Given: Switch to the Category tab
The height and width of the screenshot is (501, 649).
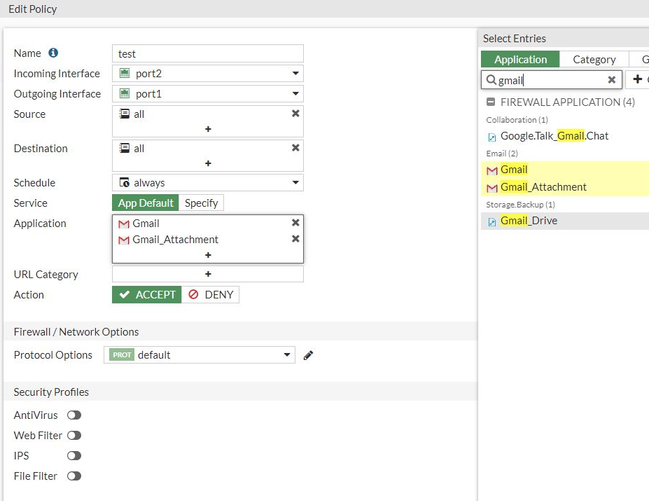Looking at the screenshot, I should [x=594, y=59].
